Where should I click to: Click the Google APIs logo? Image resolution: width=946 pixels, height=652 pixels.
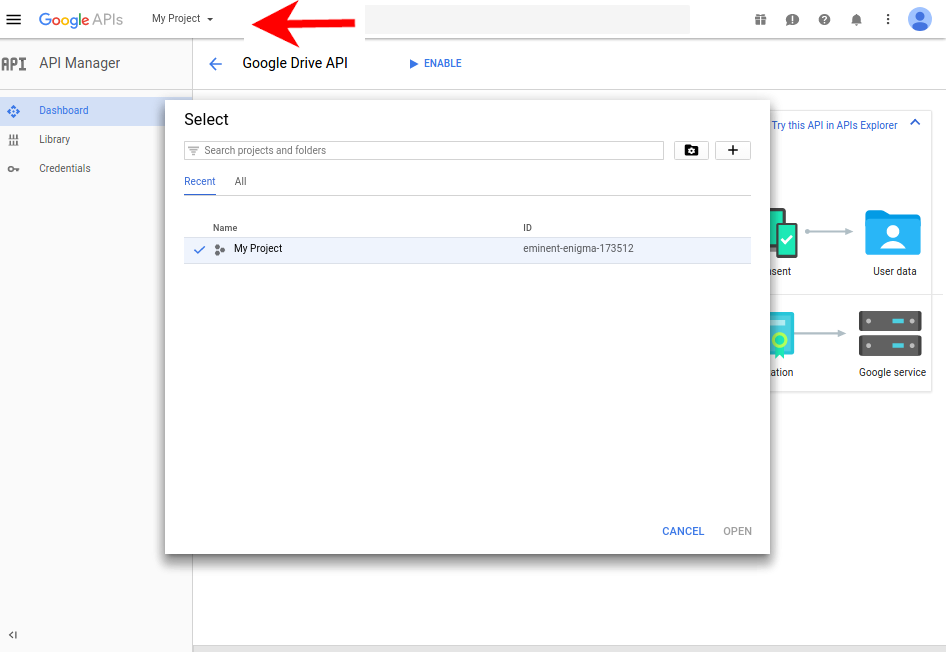[81, 19]
